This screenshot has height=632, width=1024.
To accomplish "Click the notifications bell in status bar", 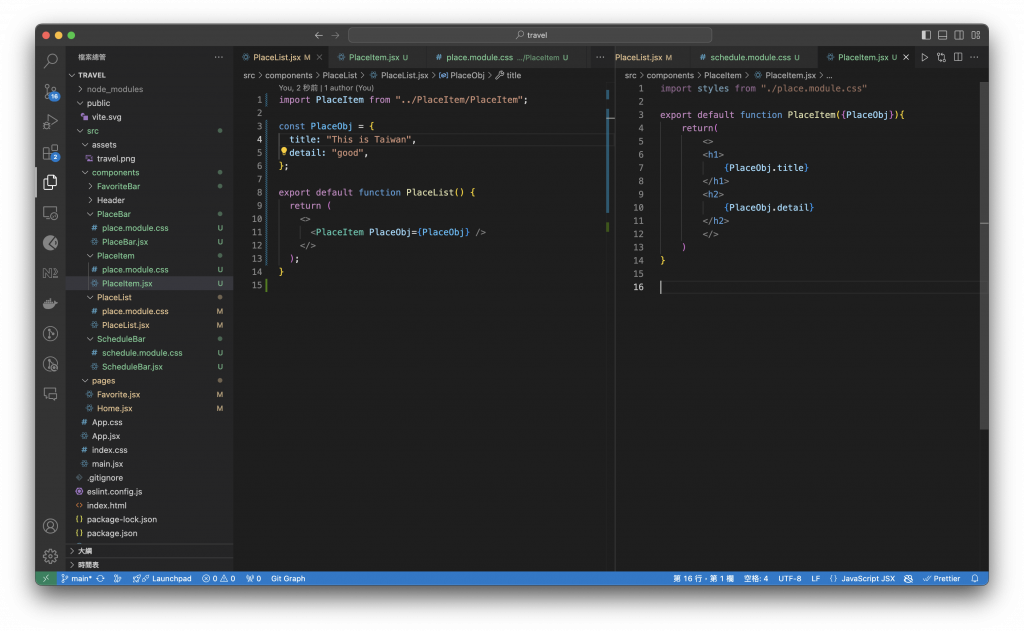I will pos(974,578).
